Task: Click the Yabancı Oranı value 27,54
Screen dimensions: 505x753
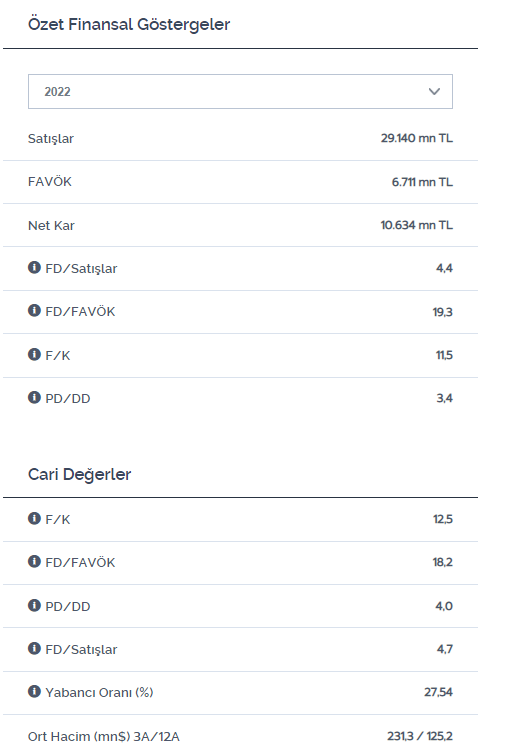Action: [x=438, y=692]
